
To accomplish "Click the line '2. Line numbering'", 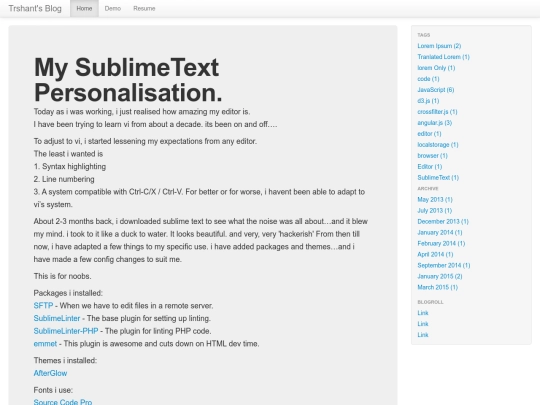I will click(64, 179).
